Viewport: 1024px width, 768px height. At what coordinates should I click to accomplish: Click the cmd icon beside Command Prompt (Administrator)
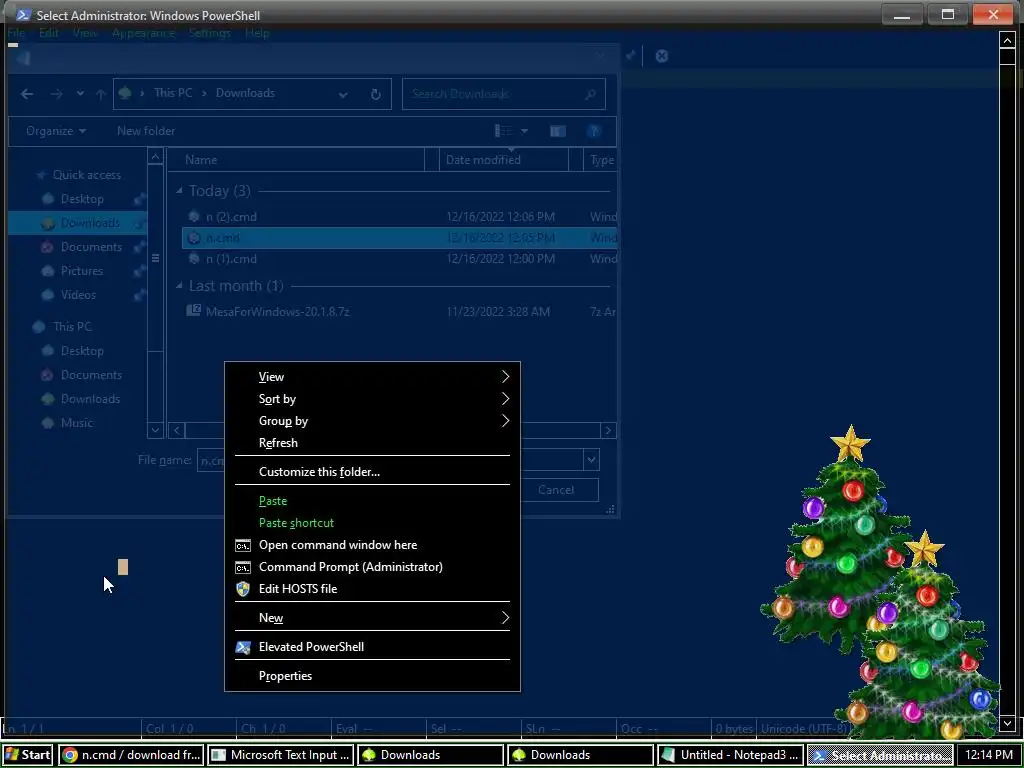[243, 568]
